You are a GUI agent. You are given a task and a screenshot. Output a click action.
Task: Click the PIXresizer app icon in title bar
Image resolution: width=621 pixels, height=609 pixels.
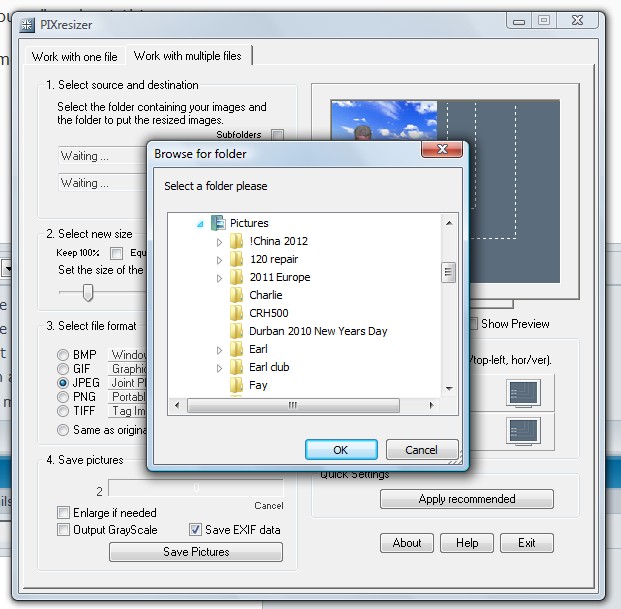(27, 25)
